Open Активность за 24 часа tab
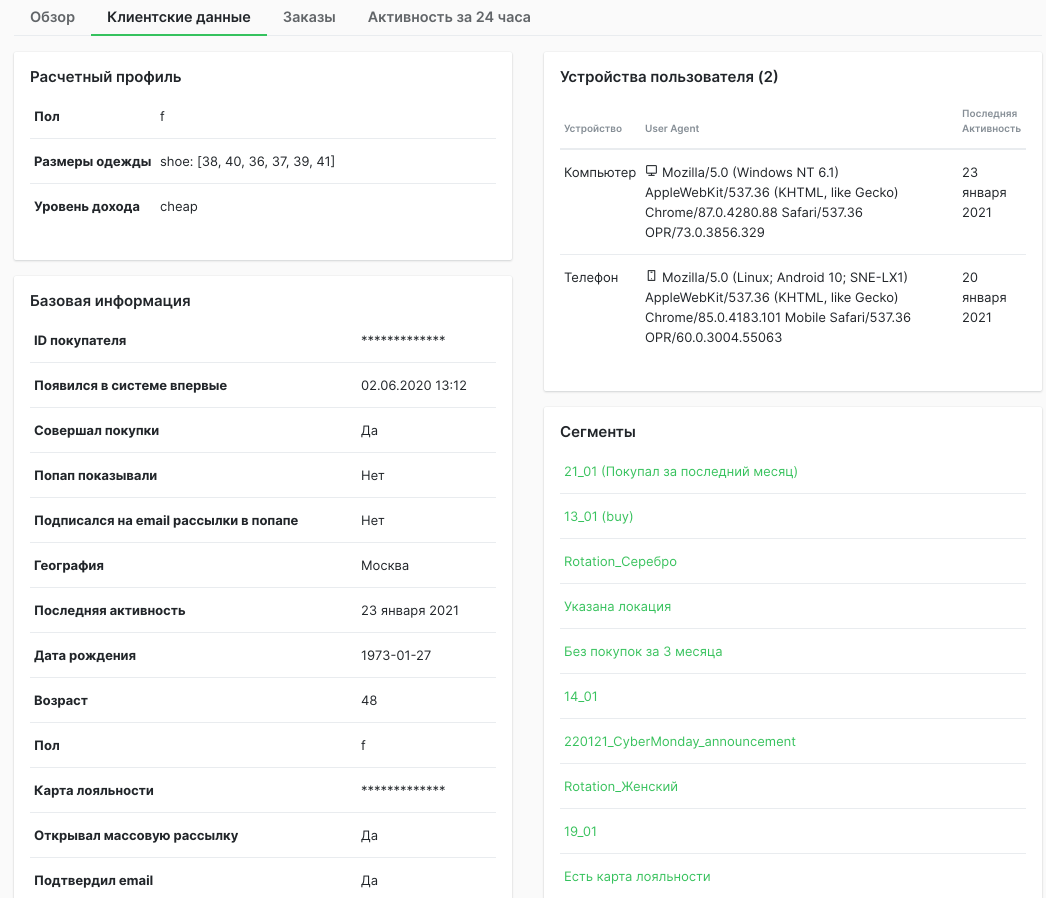Viewport: 1046px width, 898px height. click(449, 17)
